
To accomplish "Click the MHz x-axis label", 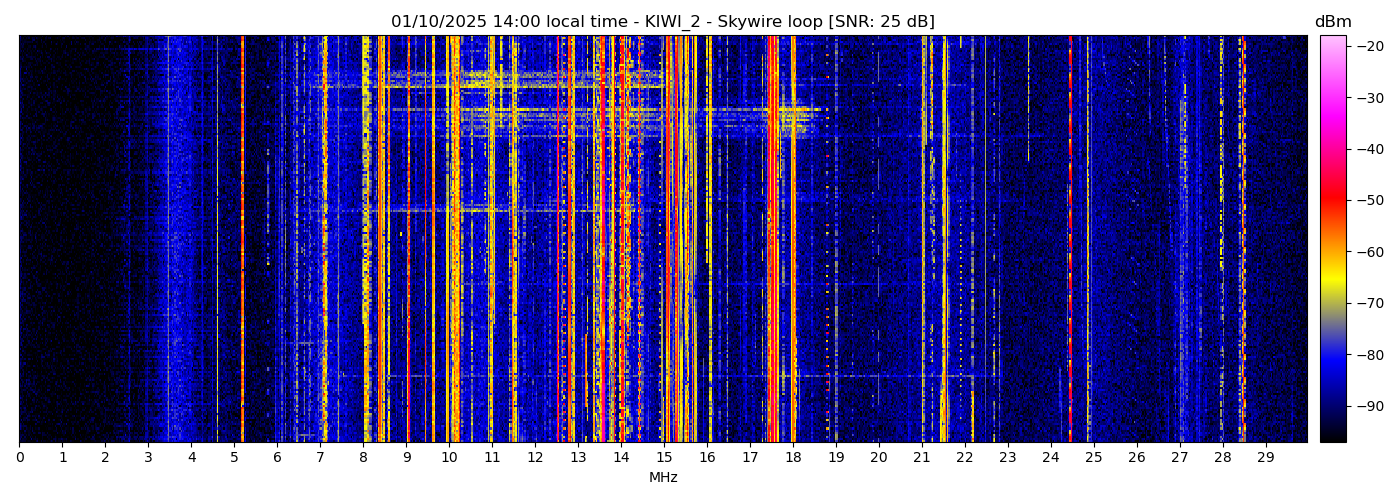I will [663, 478].
